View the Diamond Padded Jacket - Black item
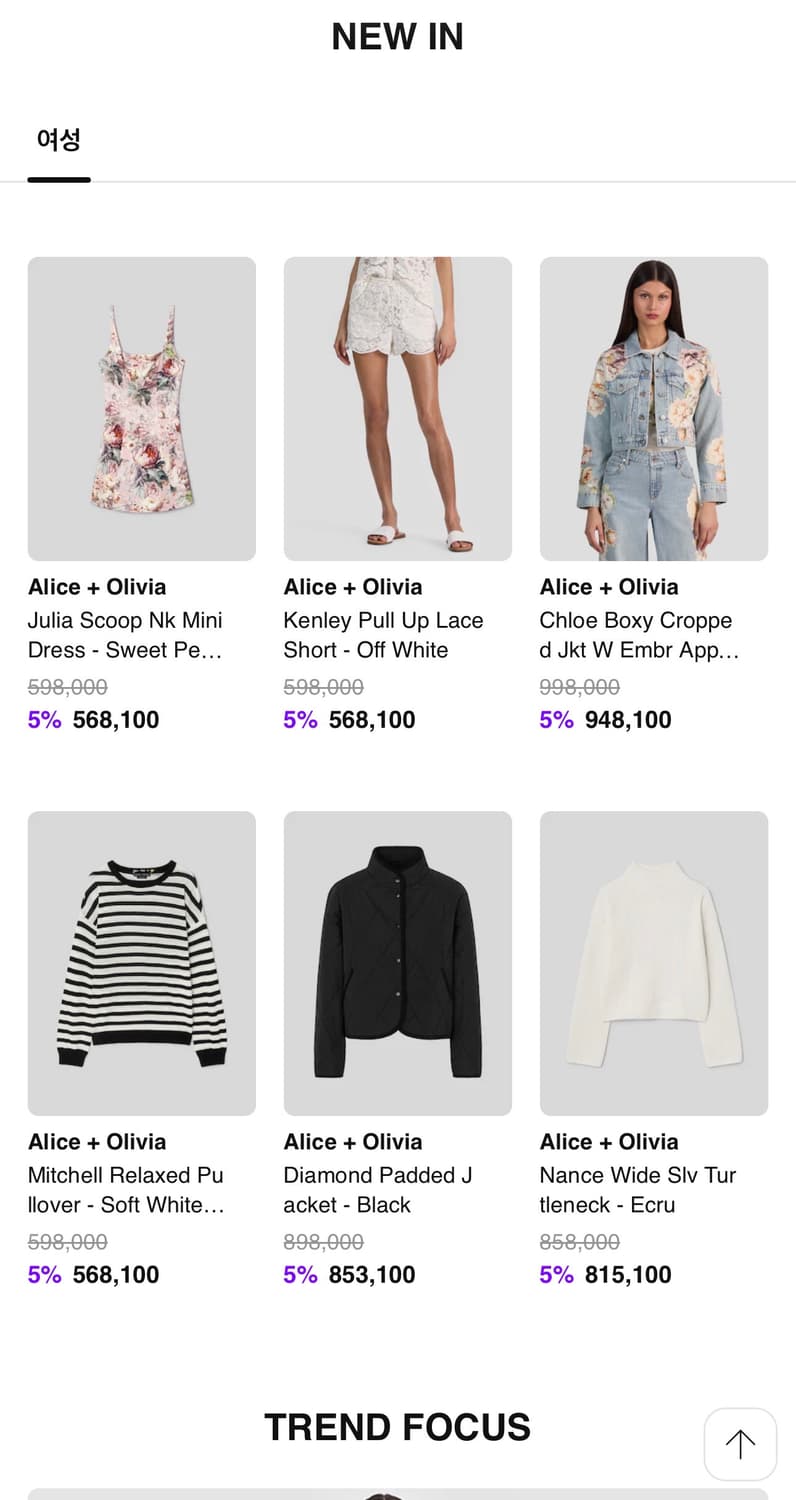This screenshot has width=796, height=1500. [x=378, y=1190]
